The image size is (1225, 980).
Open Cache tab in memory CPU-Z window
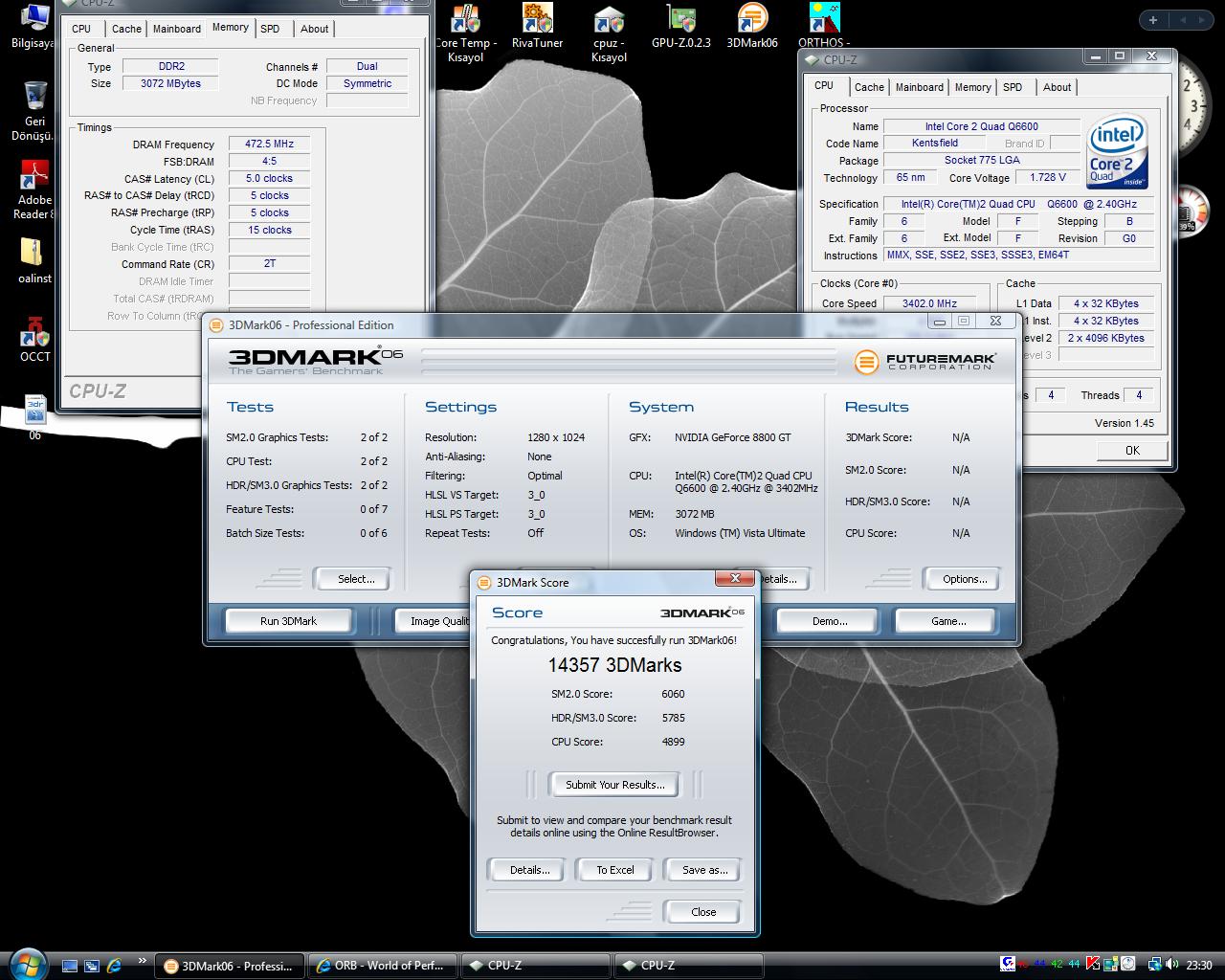(x=126, y=29)
